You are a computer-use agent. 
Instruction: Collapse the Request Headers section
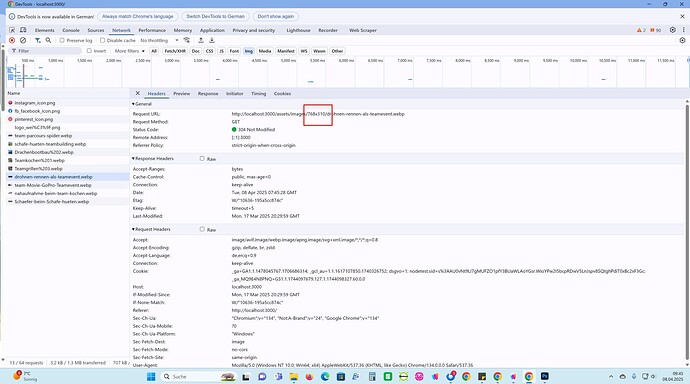(151, 229)
